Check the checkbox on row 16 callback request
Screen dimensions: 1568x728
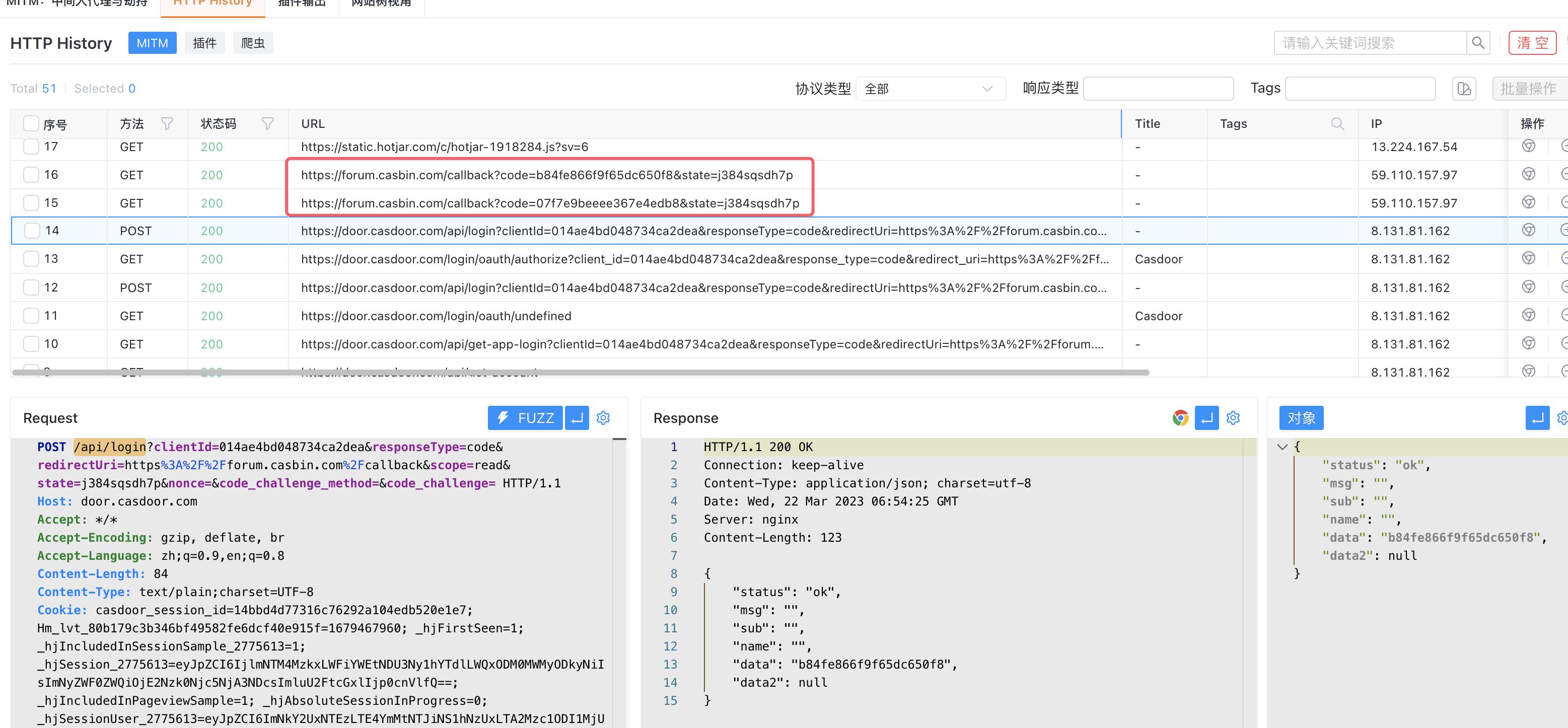tap(31, 174)
